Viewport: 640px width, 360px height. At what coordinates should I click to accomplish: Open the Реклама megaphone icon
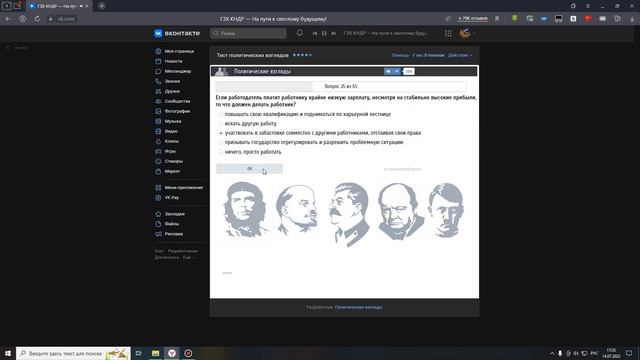(x=158, y=234)
